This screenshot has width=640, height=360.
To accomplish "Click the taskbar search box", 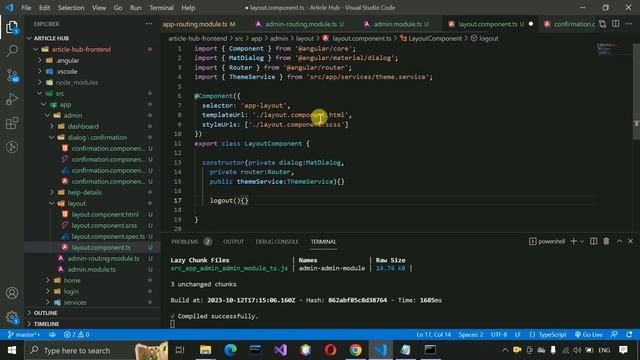I will pos(96,350).
